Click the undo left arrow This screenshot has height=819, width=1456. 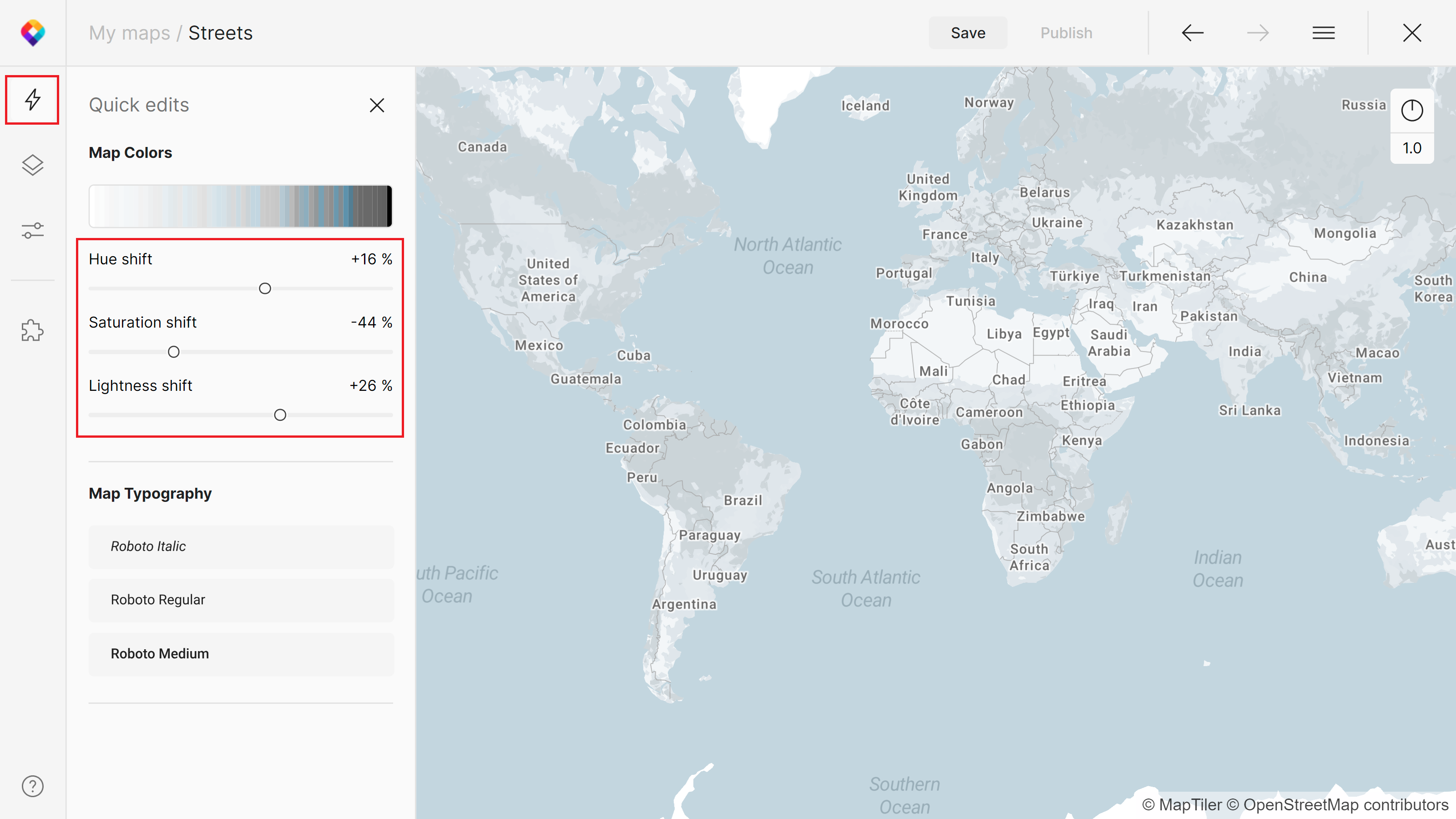pyautogui.click(x=1192, y=33)
